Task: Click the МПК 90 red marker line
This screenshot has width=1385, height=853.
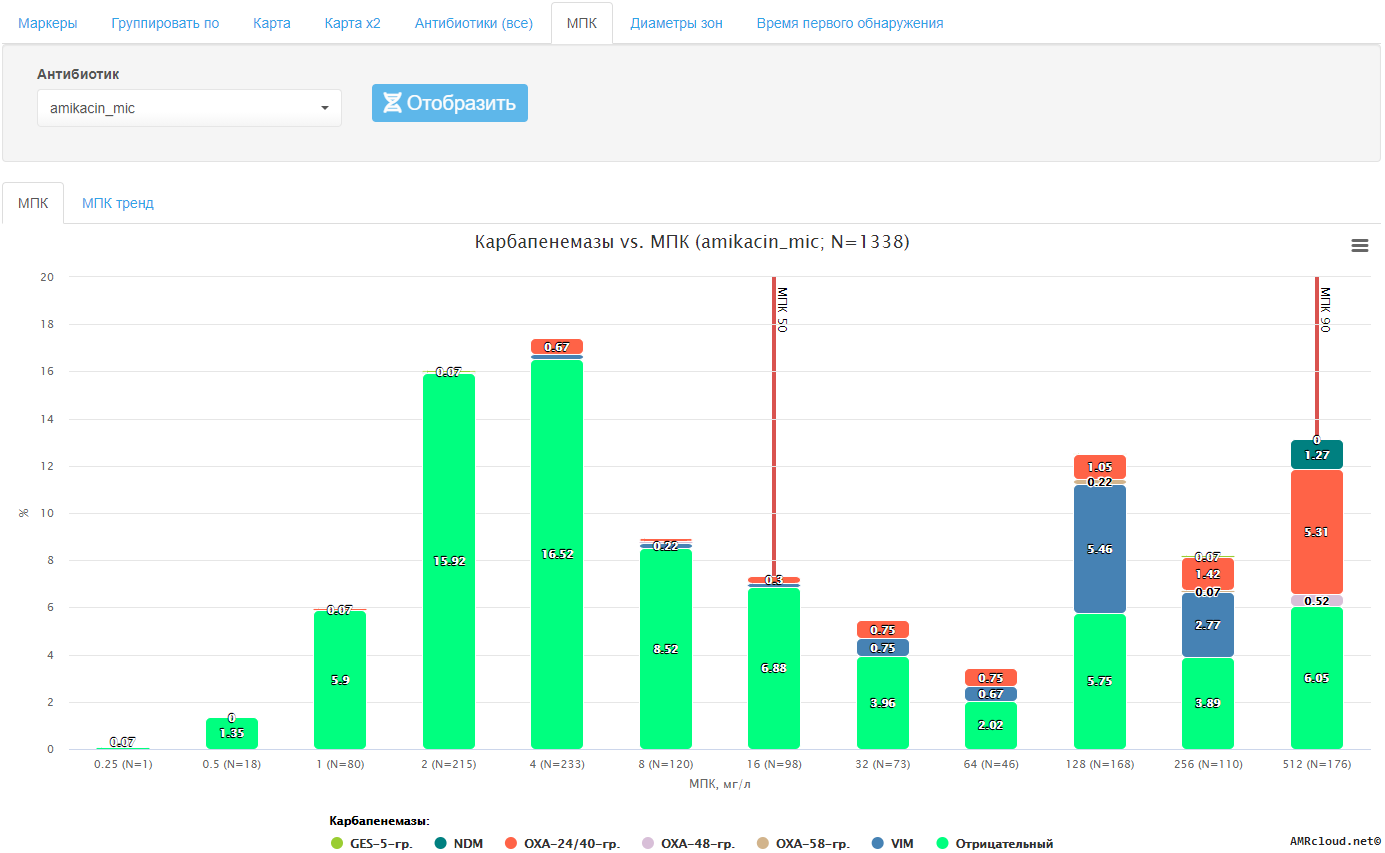Action: (1317, 357)
